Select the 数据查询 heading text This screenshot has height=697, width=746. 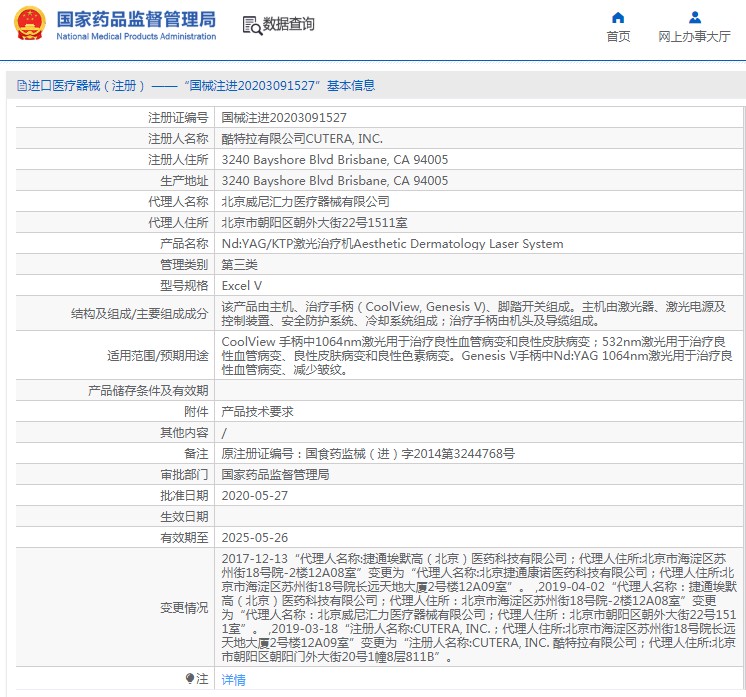point(288,24)
